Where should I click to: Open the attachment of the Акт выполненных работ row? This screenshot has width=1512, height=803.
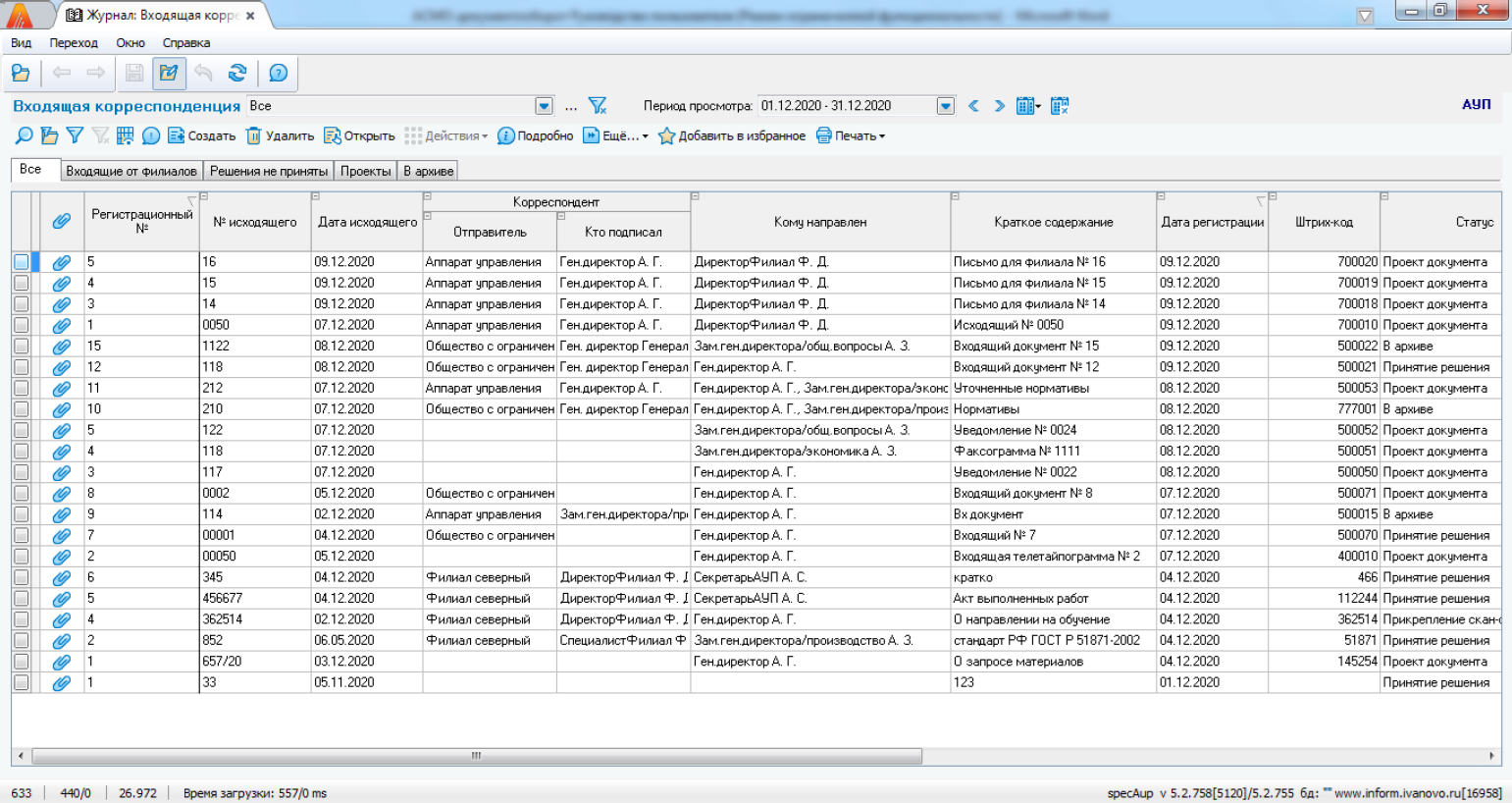[61, 599]
